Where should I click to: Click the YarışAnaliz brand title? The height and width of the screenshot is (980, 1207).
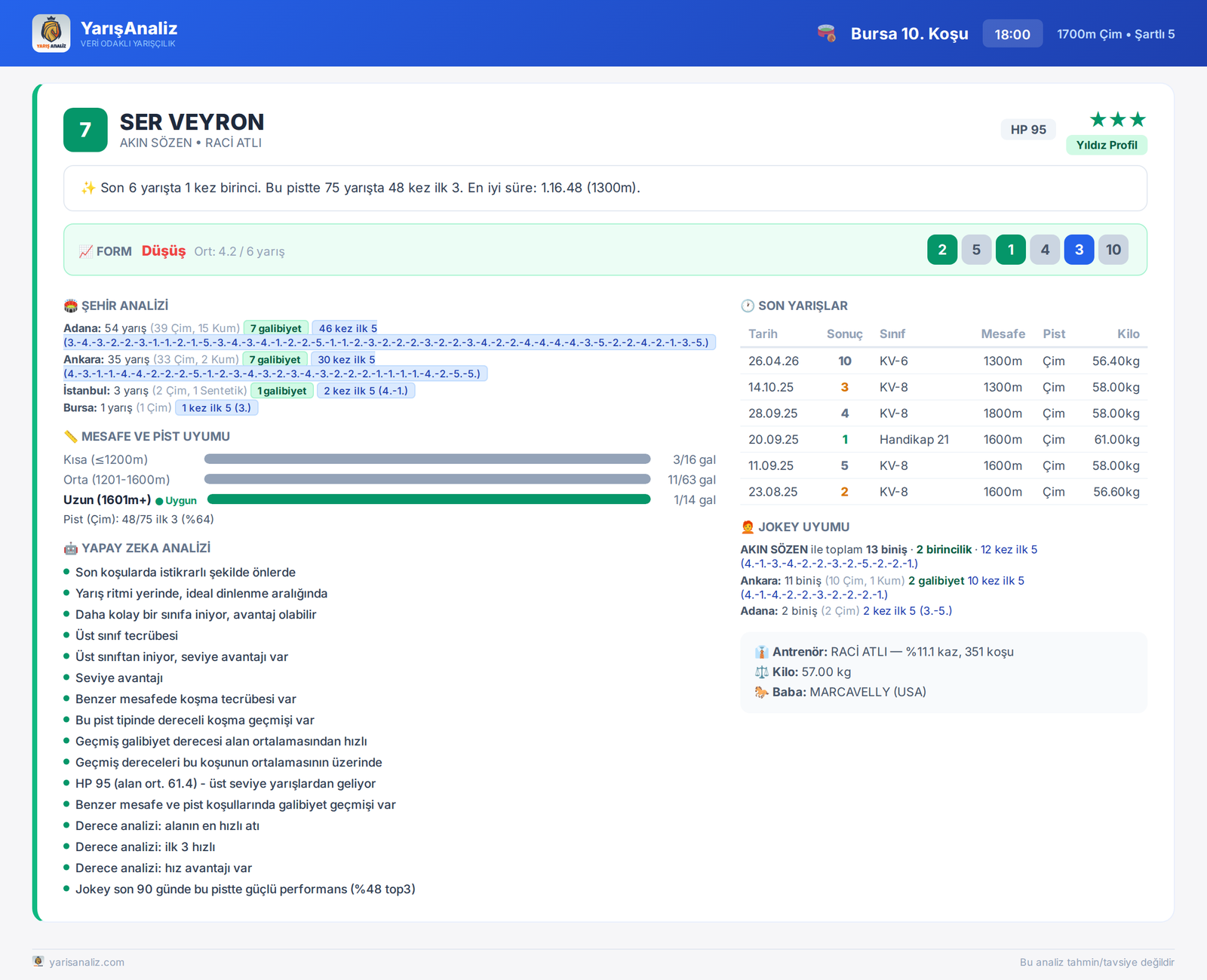[x=129, y=28]
